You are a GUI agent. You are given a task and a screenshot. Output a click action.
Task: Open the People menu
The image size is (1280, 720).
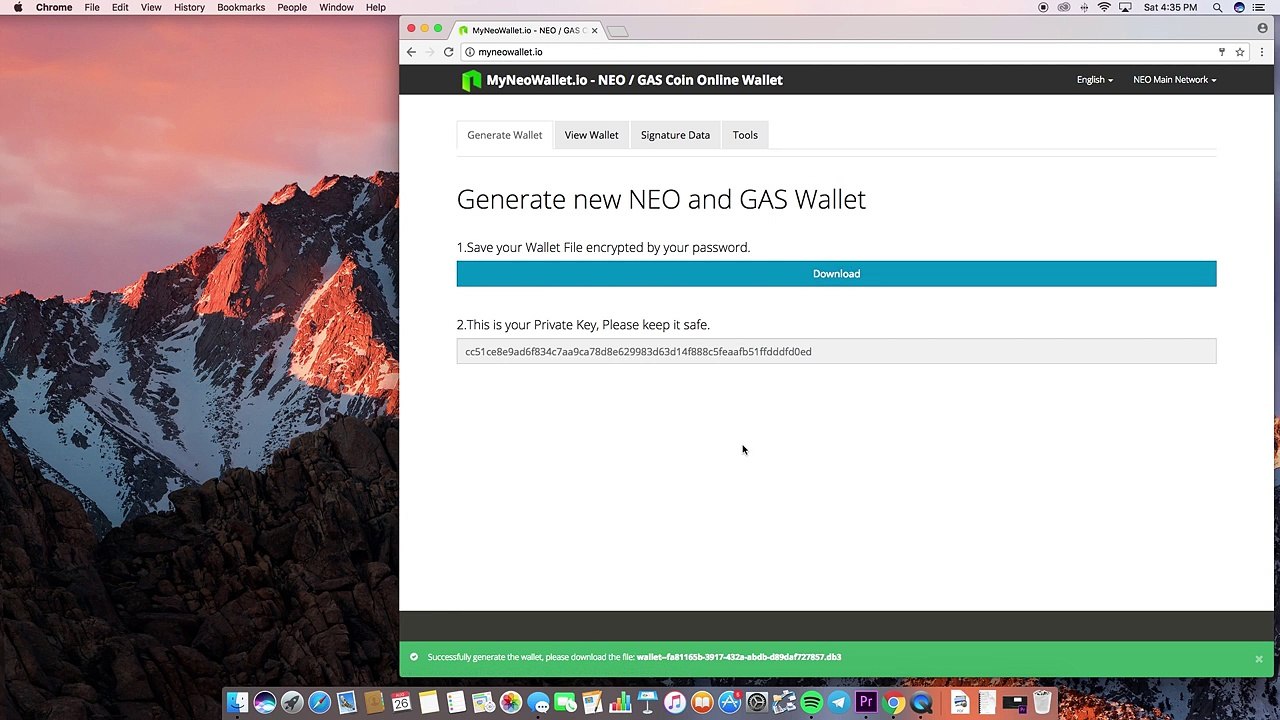(x=292, y=7)
